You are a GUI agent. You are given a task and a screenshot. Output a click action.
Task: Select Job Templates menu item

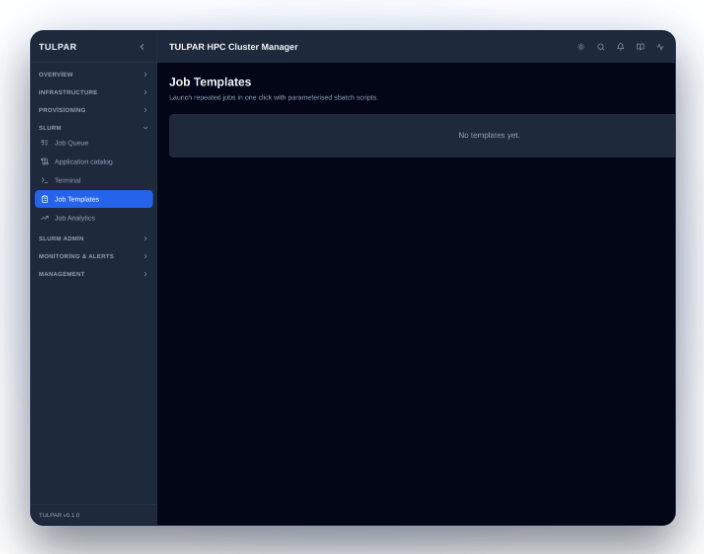pos(94,199)
